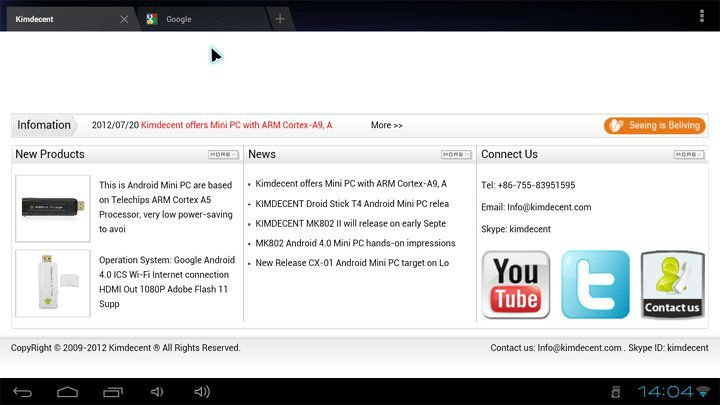Open news item Kimdecent offers Mini PC with ARM Cortex-A9
Image resolution: width=720 pixels, height=405 pixels.
click(351, 184)
